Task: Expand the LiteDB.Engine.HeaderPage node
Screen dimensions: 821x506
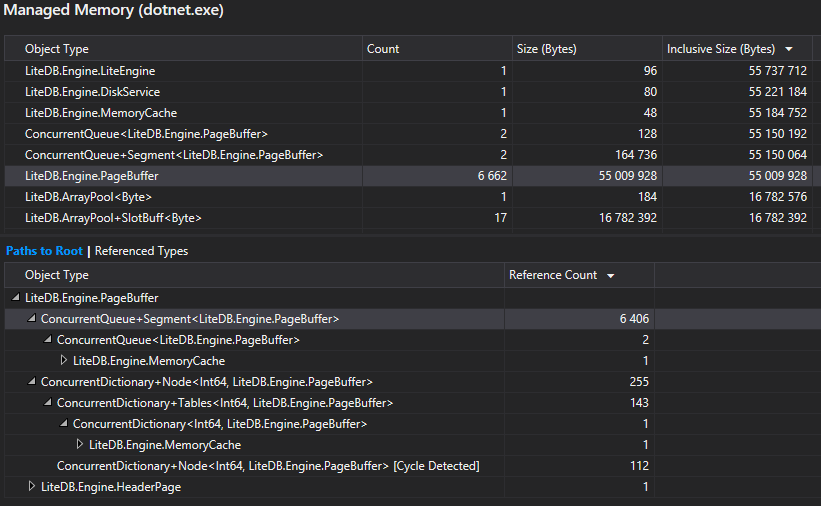Action: point(32,486)
